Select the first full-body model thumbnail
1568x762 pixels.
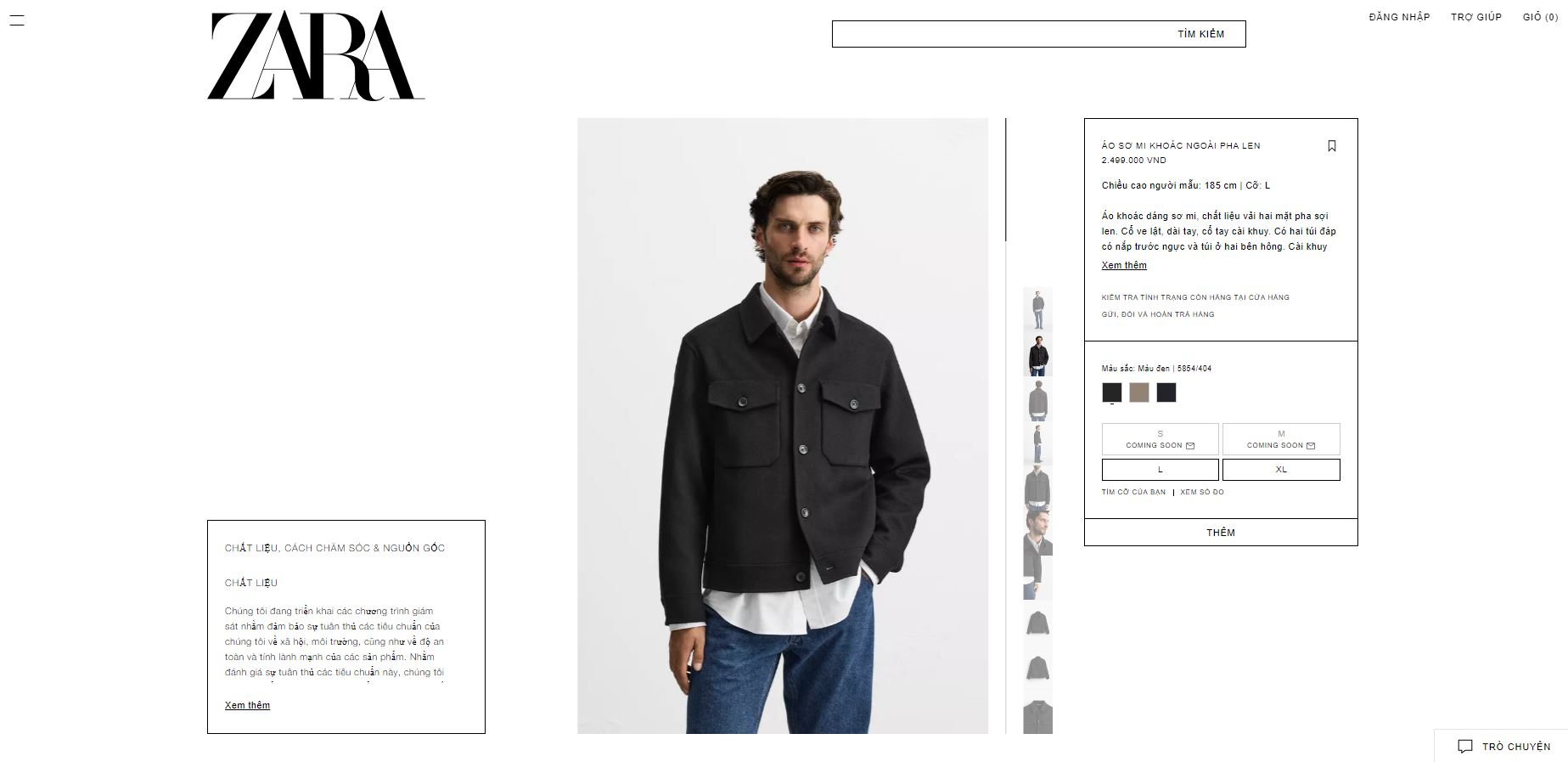click(x=1037, y=309)
